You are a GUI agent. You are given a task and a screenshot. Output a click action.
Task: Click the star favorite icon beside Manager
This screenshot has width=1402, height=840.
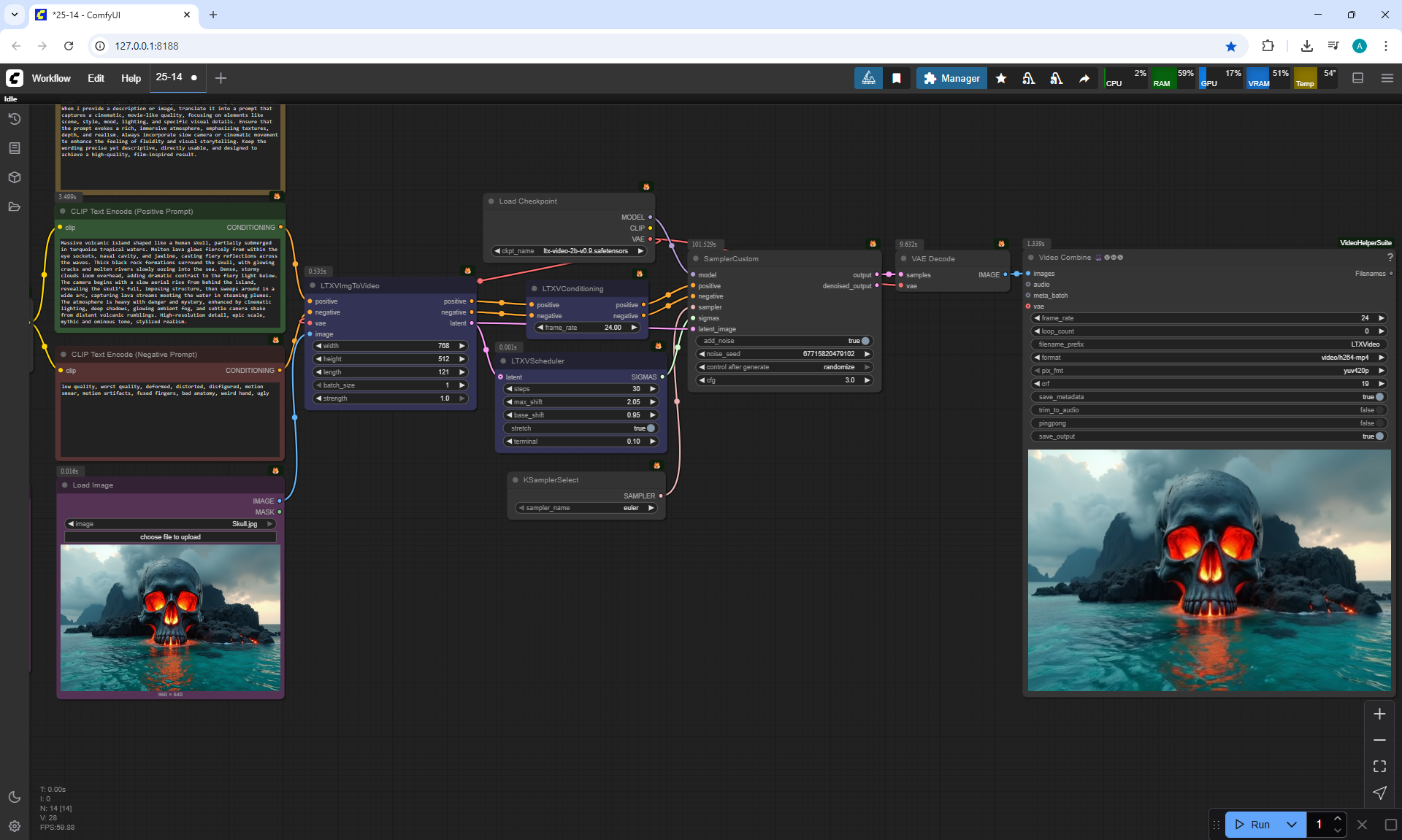[x=1001, y=78]
